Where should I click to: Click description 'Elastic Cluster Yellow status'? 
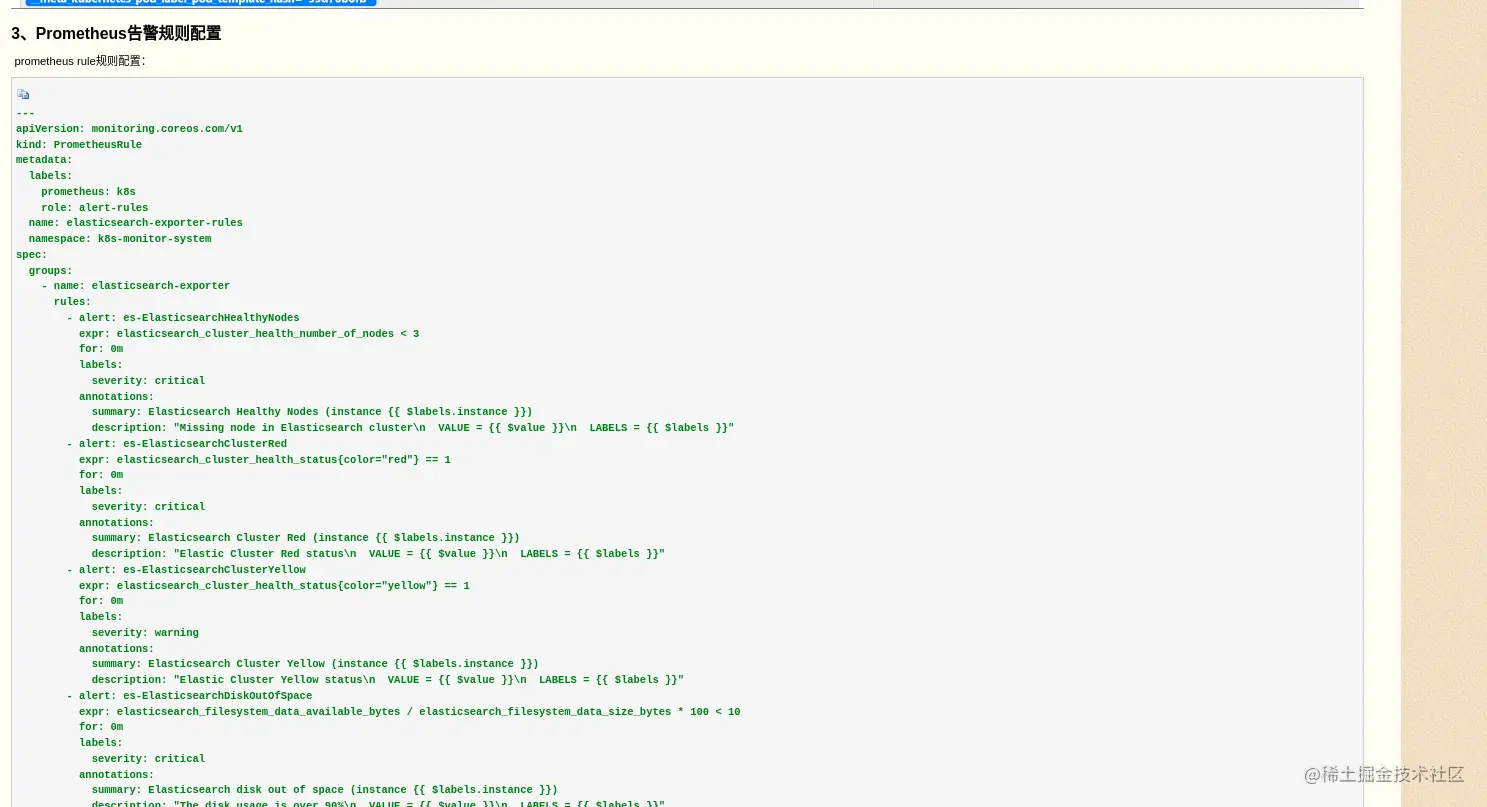tap(388, 680)
